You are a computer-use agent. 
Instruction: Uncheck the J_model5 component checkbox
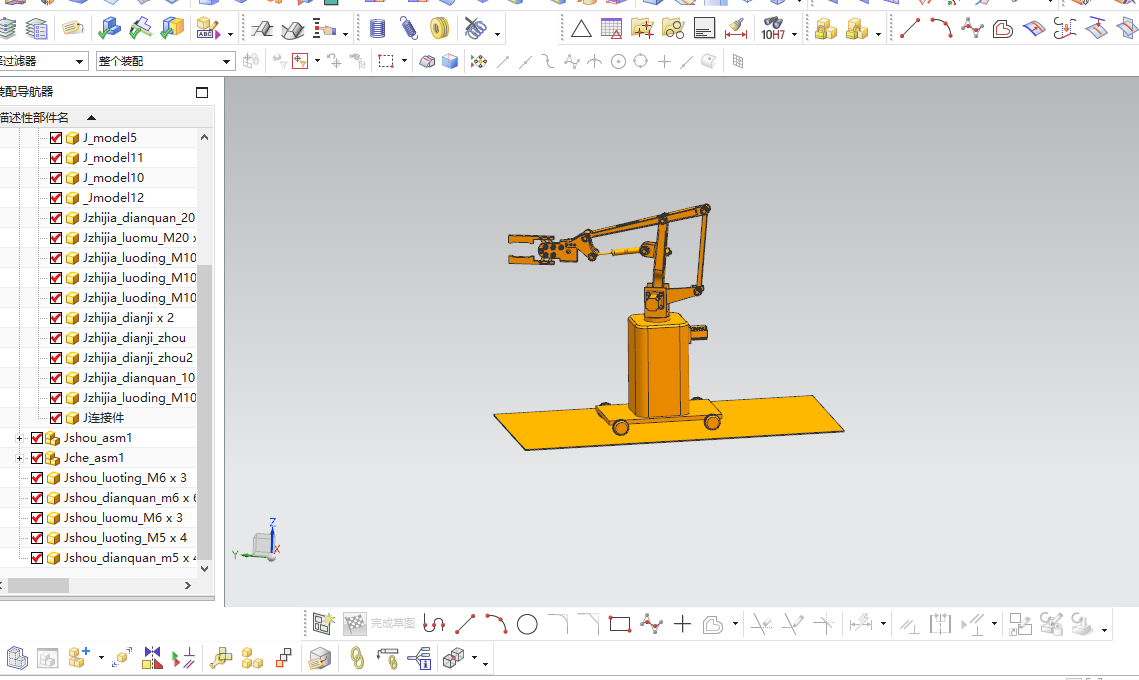pyautogui.click(x=56, y=137)
